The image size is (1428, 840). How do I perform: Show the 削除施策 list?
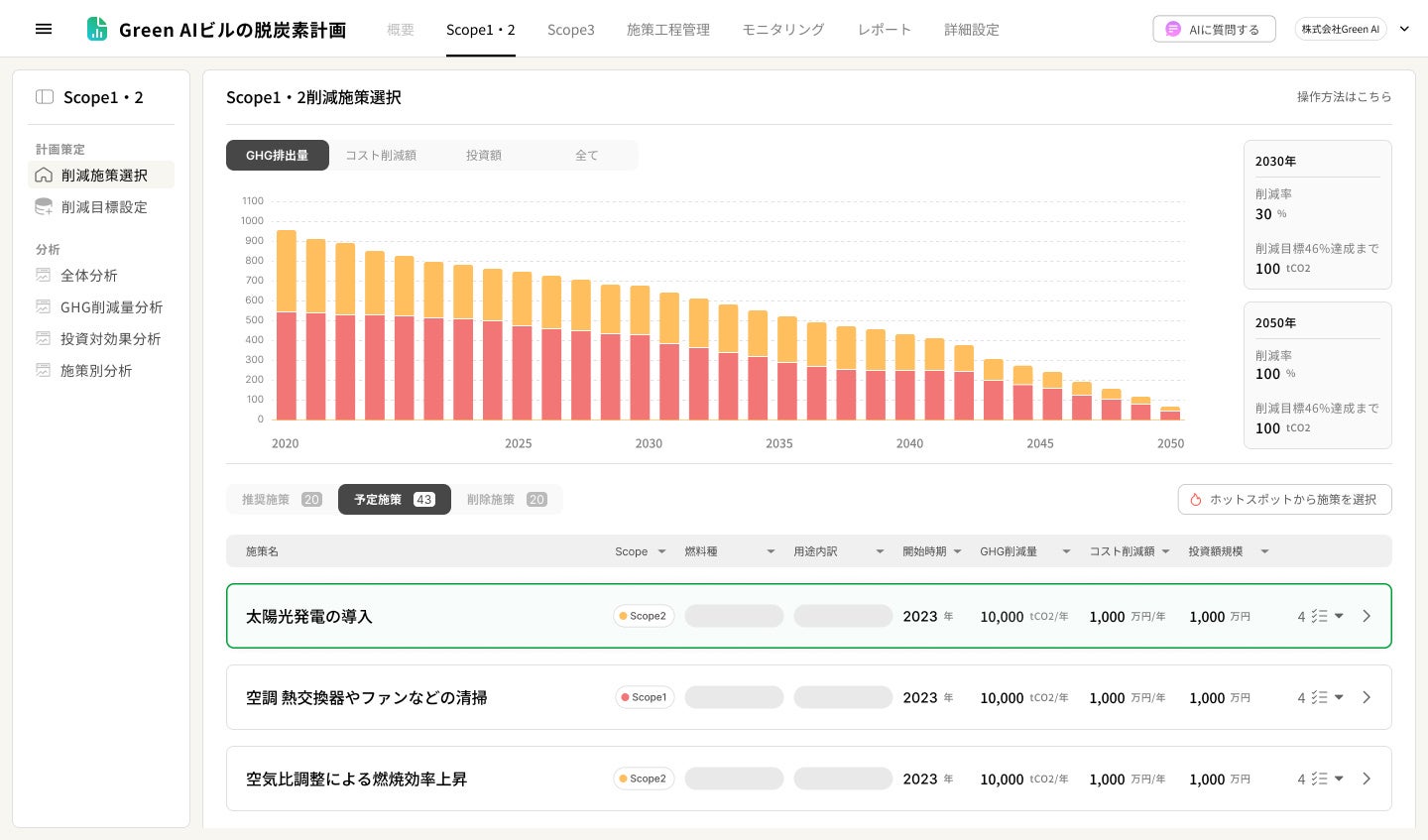(507, 499)
